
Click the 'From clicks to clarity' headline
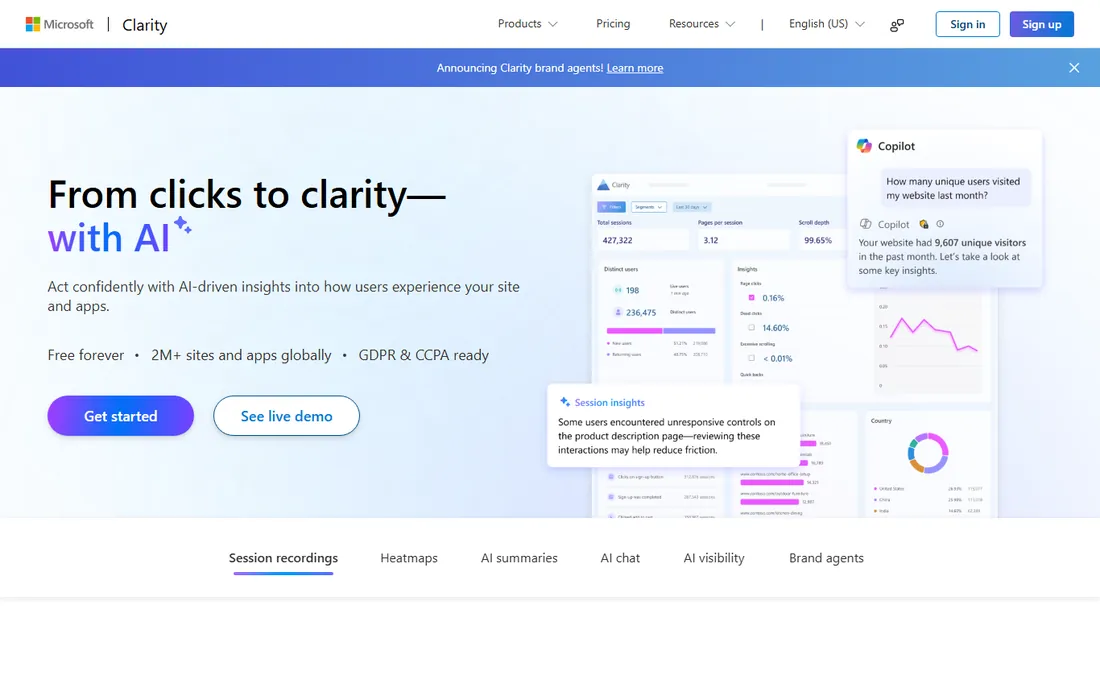247,194
